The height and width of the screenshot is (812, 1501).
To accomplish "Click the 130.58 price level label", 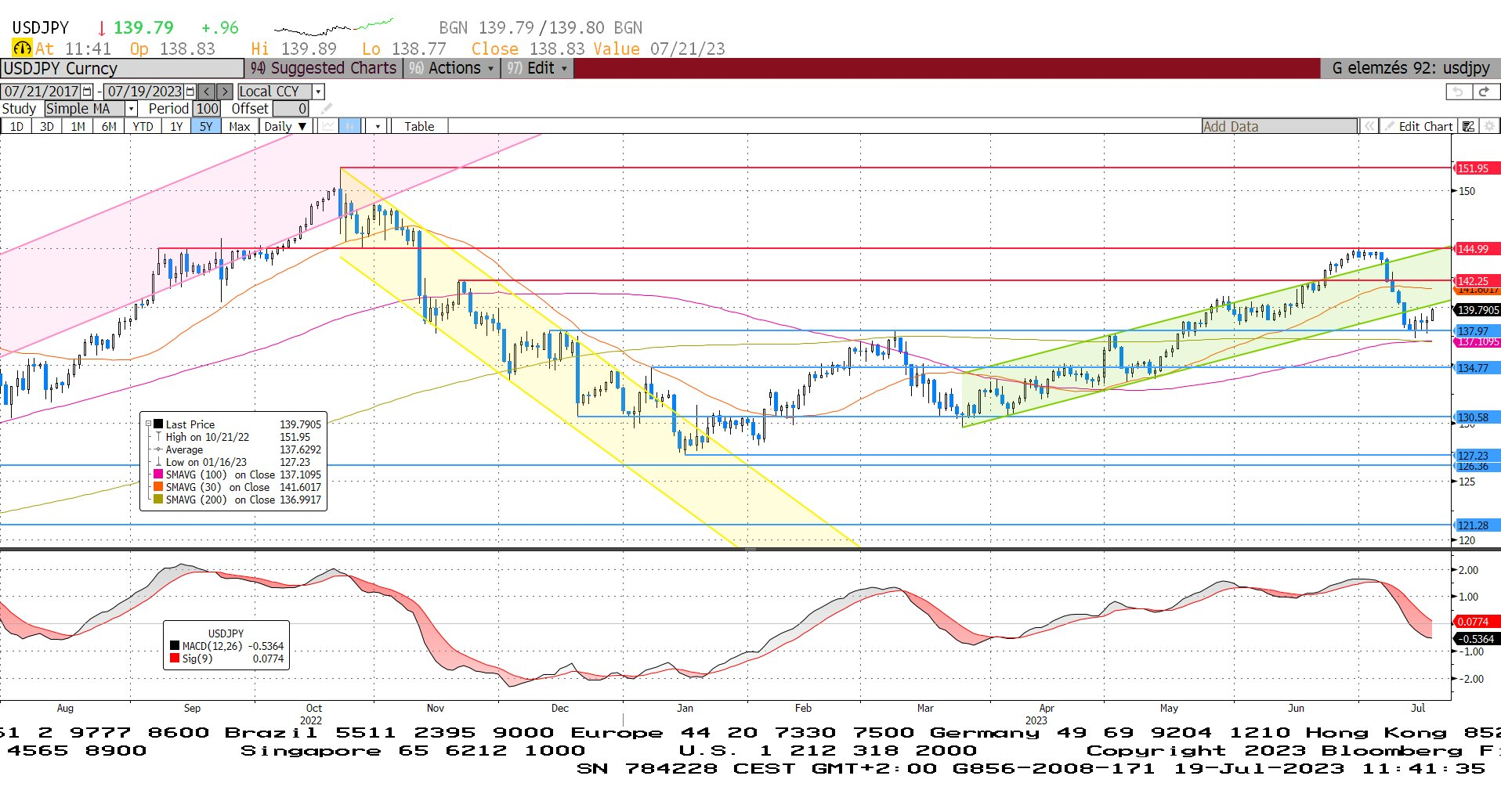I will pyautogui.click(x=1476, y=417).
